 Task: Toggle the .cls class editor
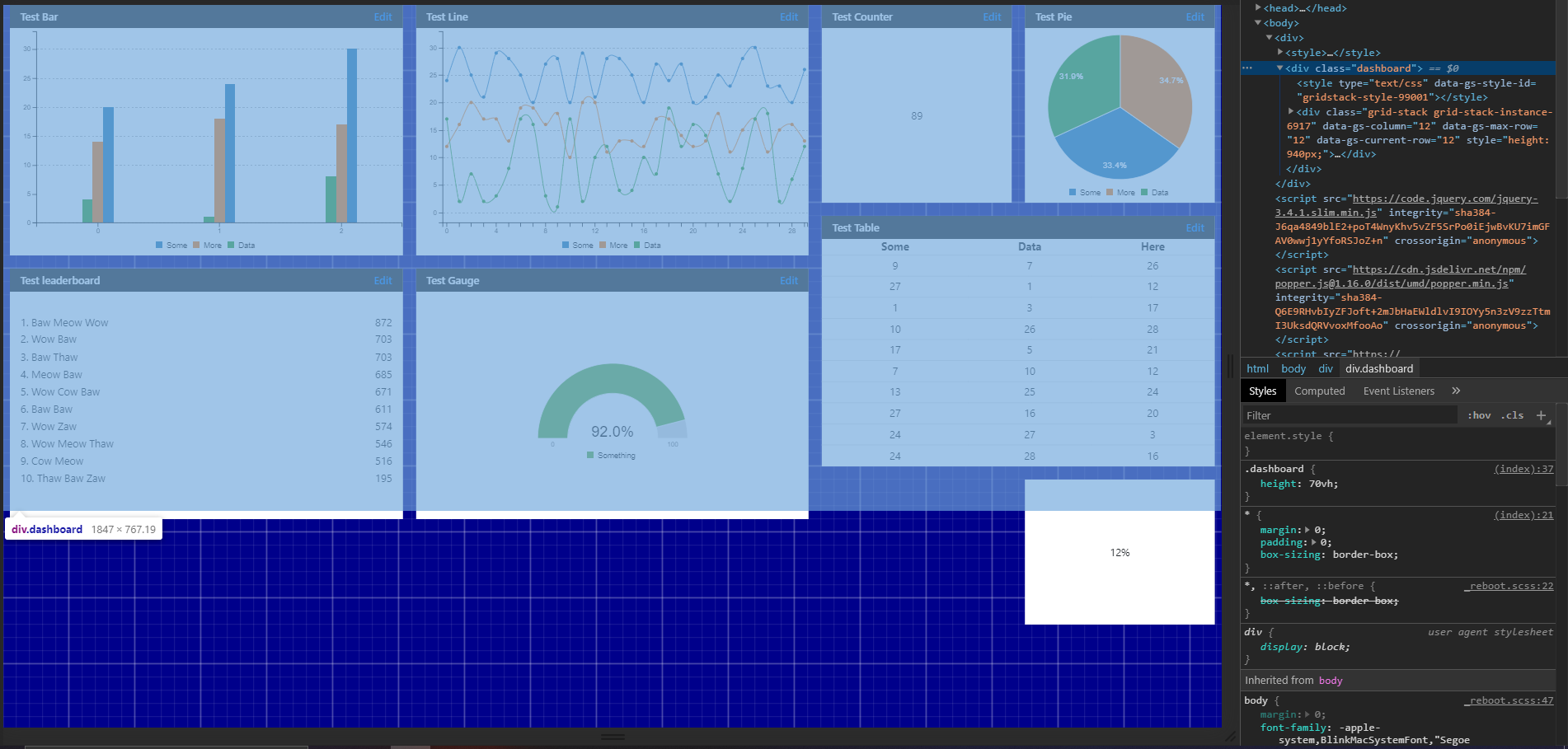1512,415
